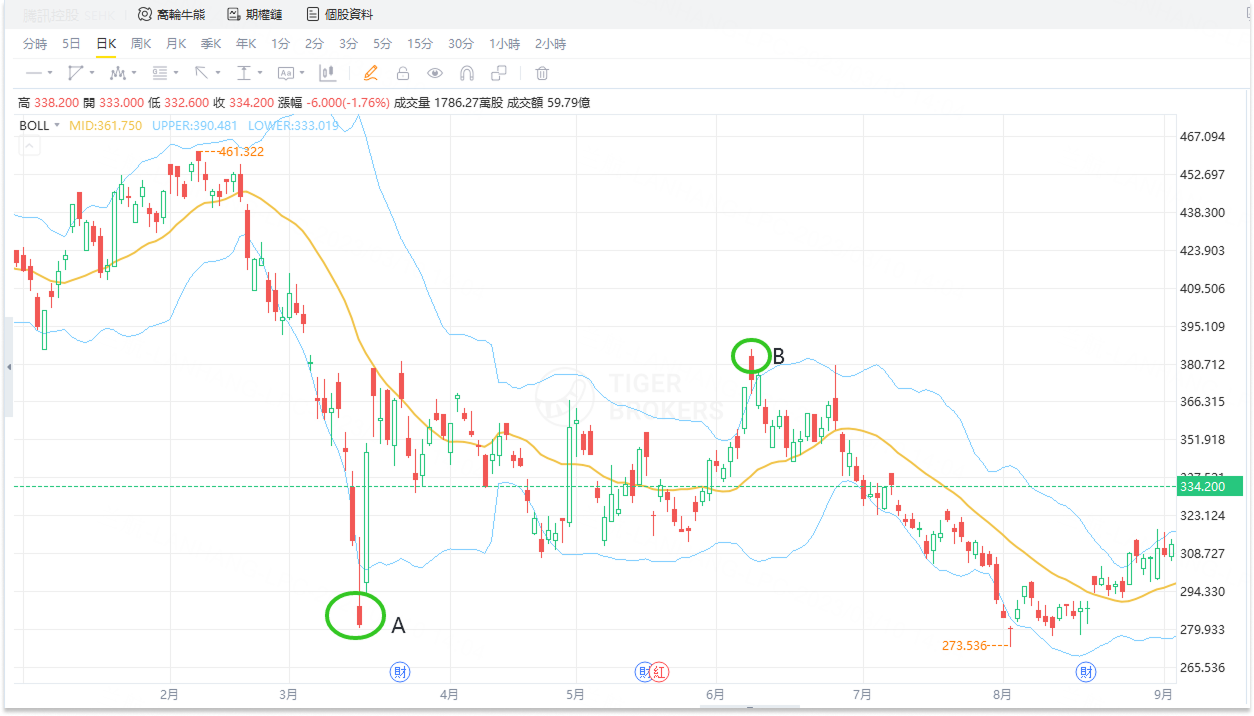The width and height of the screenshot is (1254, 716).
Task: Open 窩輪牛熊 warrants page
Action: click(x=171, y=14)
